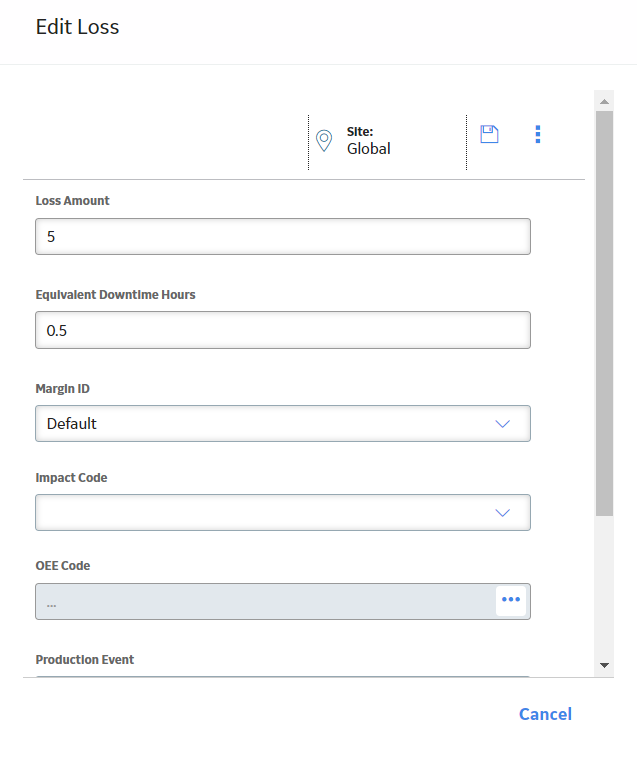
Task: Click the scrollbar up arrow
Action: [x=604, y=101]
